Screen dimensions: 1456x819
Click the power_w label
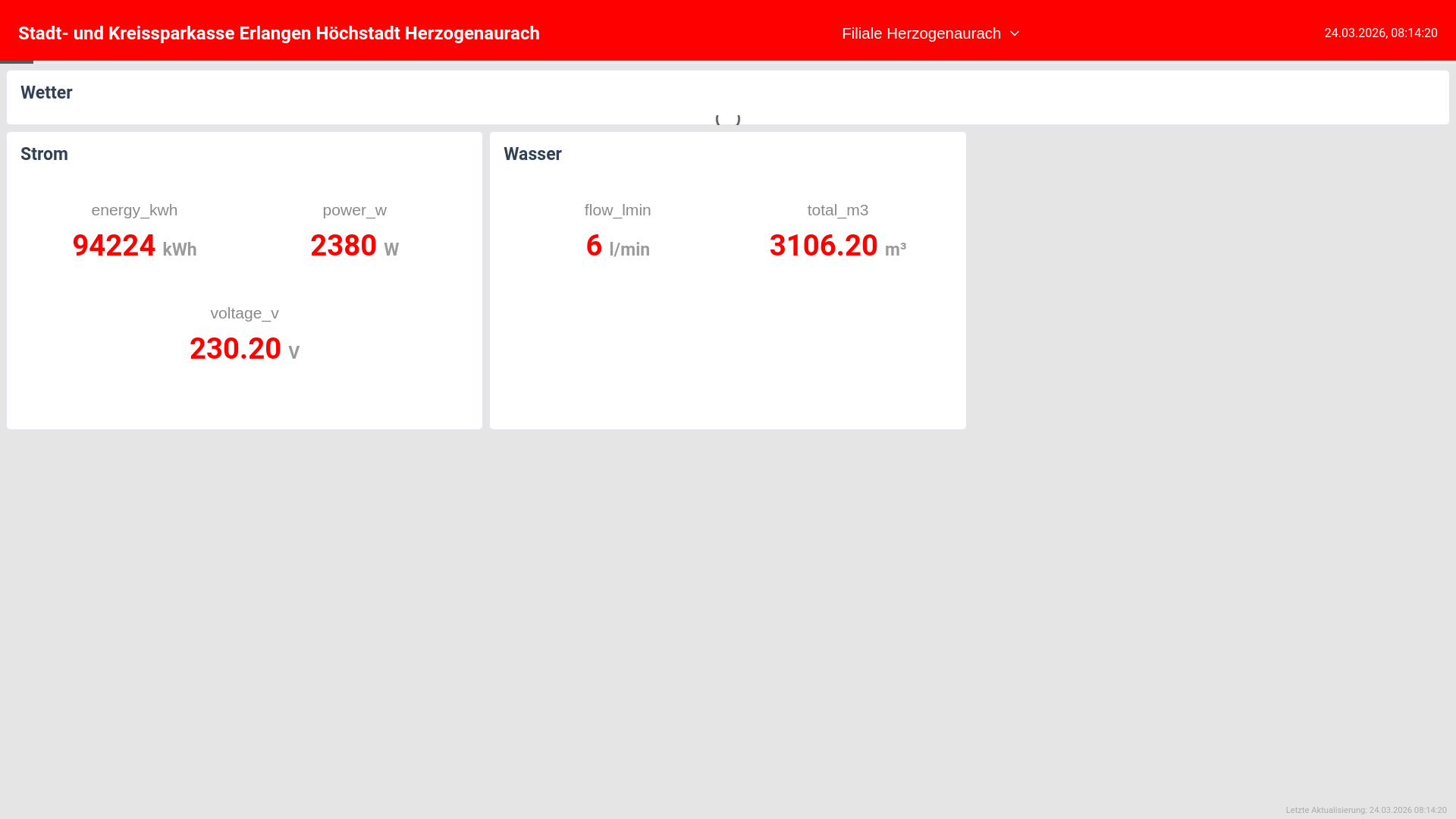[x=354, y=210]
